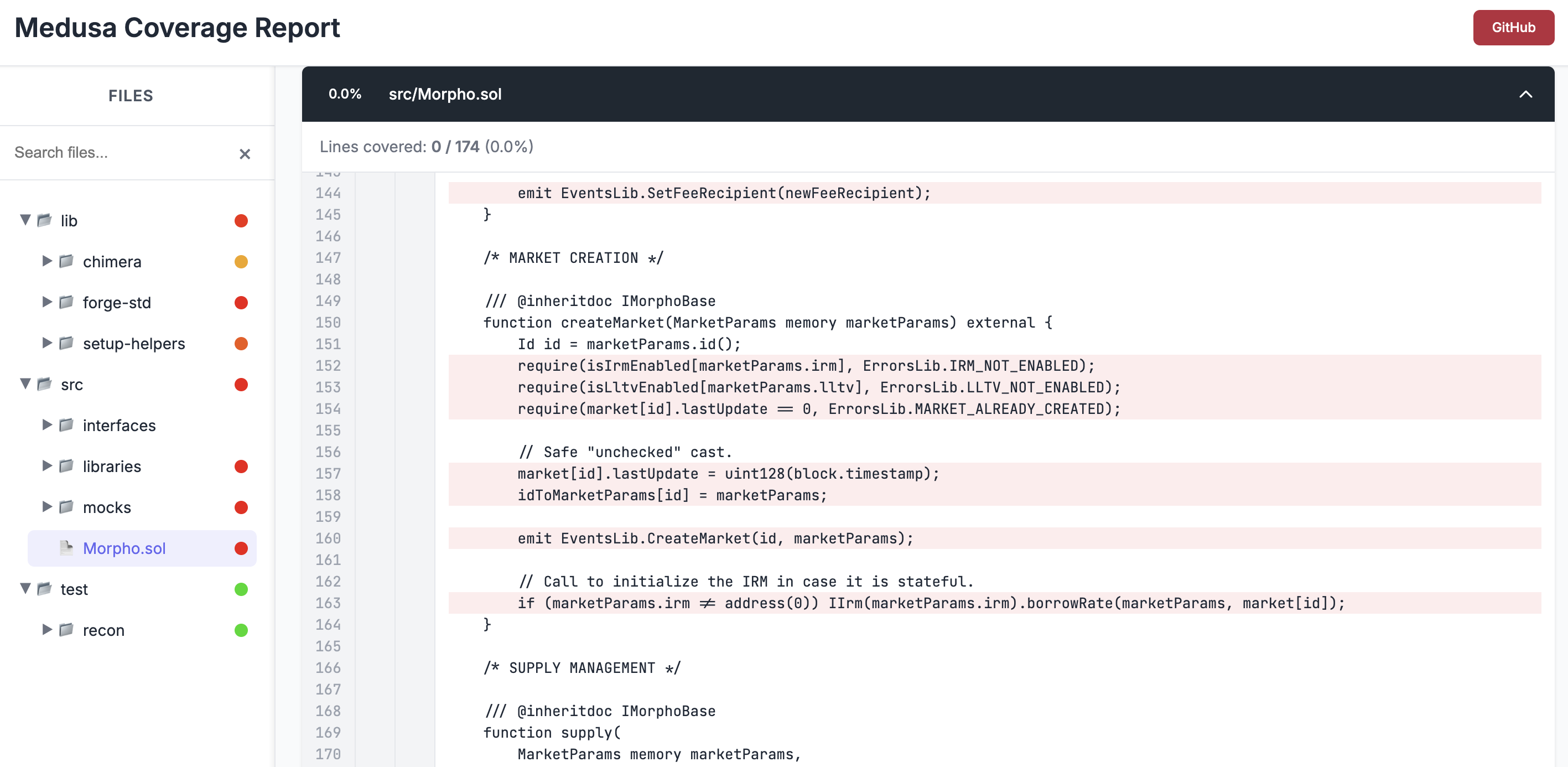Click the MARKET CREATION comment line

(573, 258)
